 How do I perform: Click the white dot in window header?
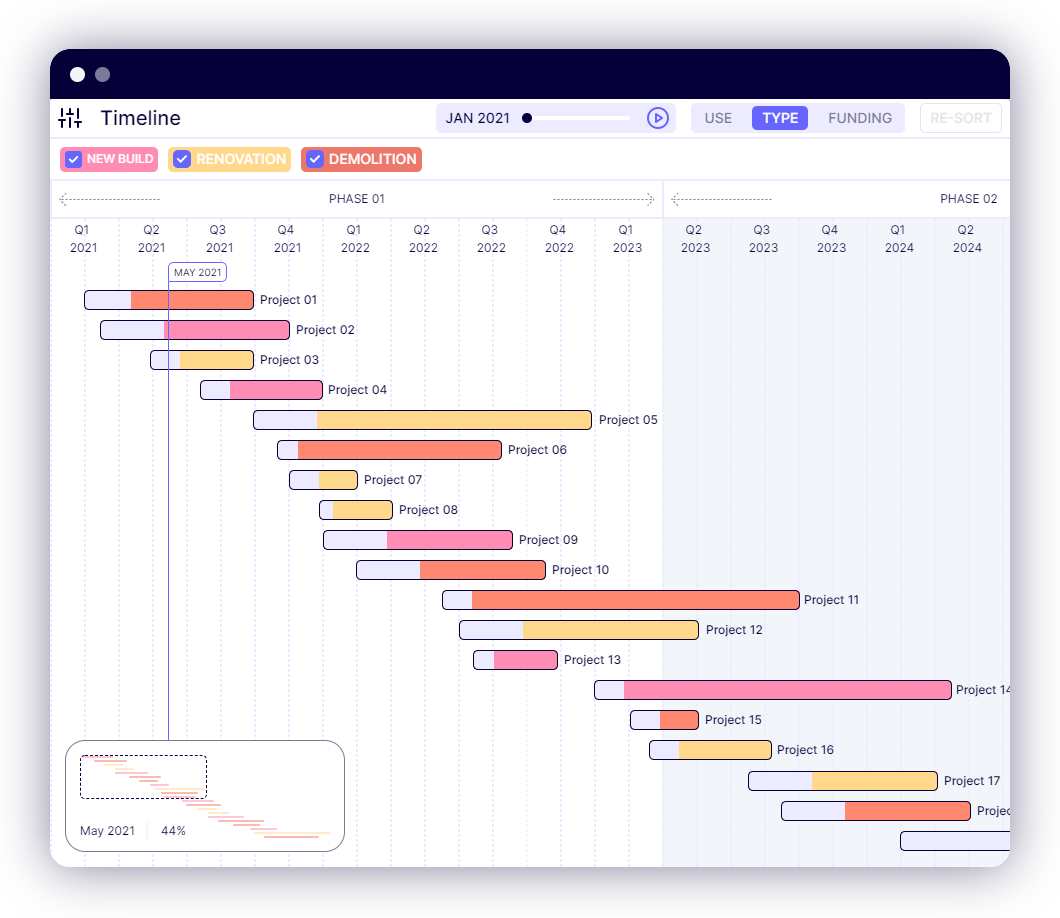point(77,75)
